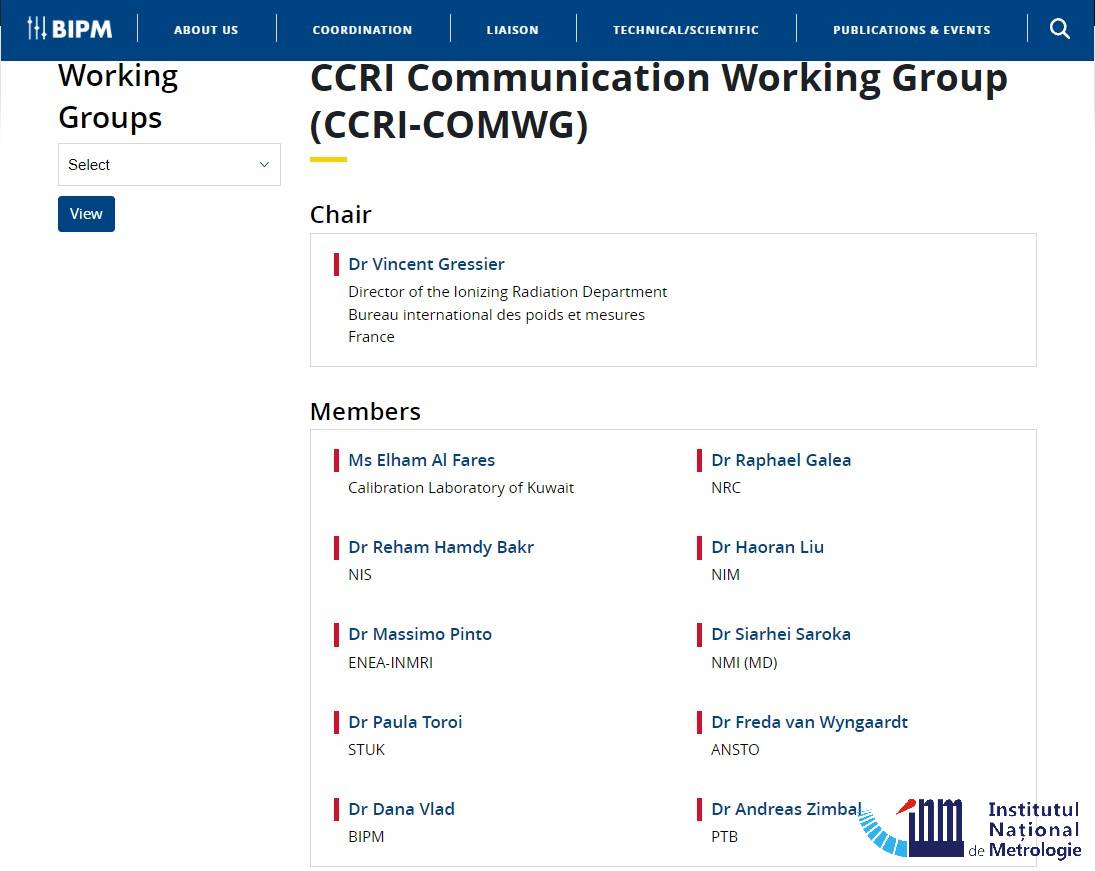Image resolution: width=1095 pixels, height=871 pixels.
Task: Open the Publications & Events menu
Action: coord(912,29)
